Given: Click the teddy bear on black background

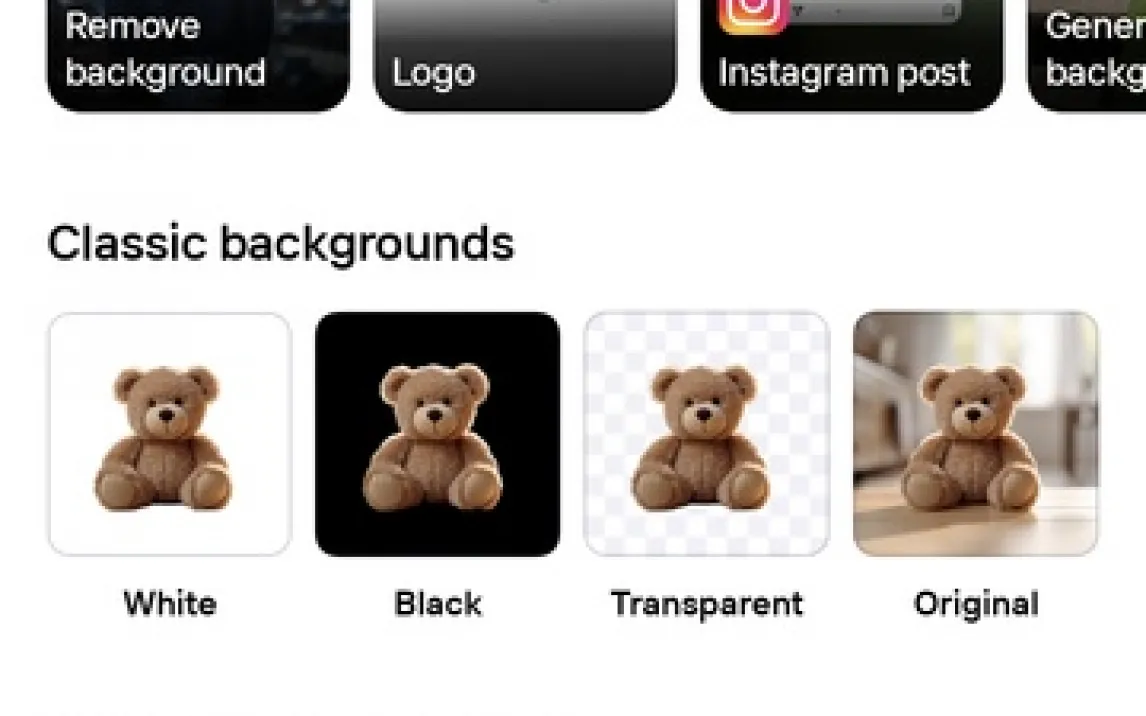Looking at the screenshot, I should pyautogui.click(x=433, y=436).
